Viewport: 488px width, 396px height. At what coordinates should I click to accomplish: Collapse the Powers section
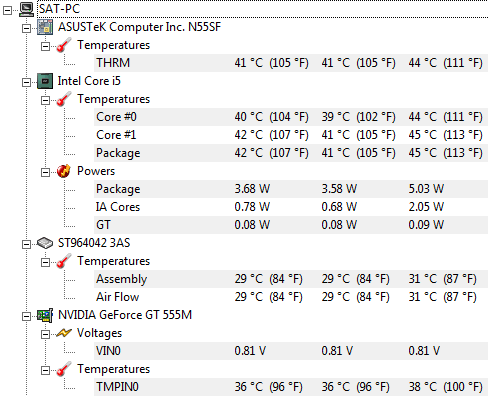[x=45, y=172]
